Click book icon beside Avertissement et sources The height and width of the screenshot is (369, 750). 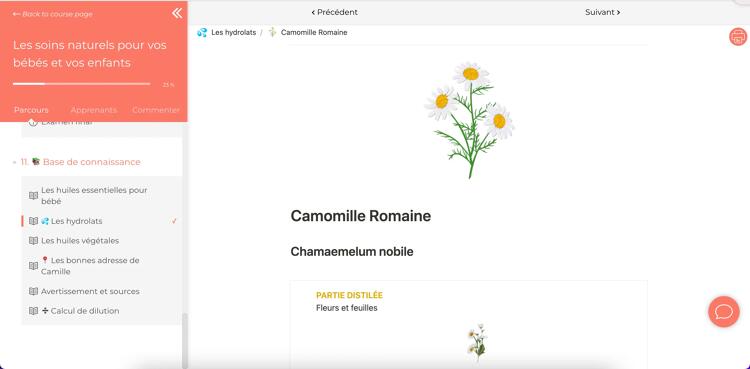33,291
